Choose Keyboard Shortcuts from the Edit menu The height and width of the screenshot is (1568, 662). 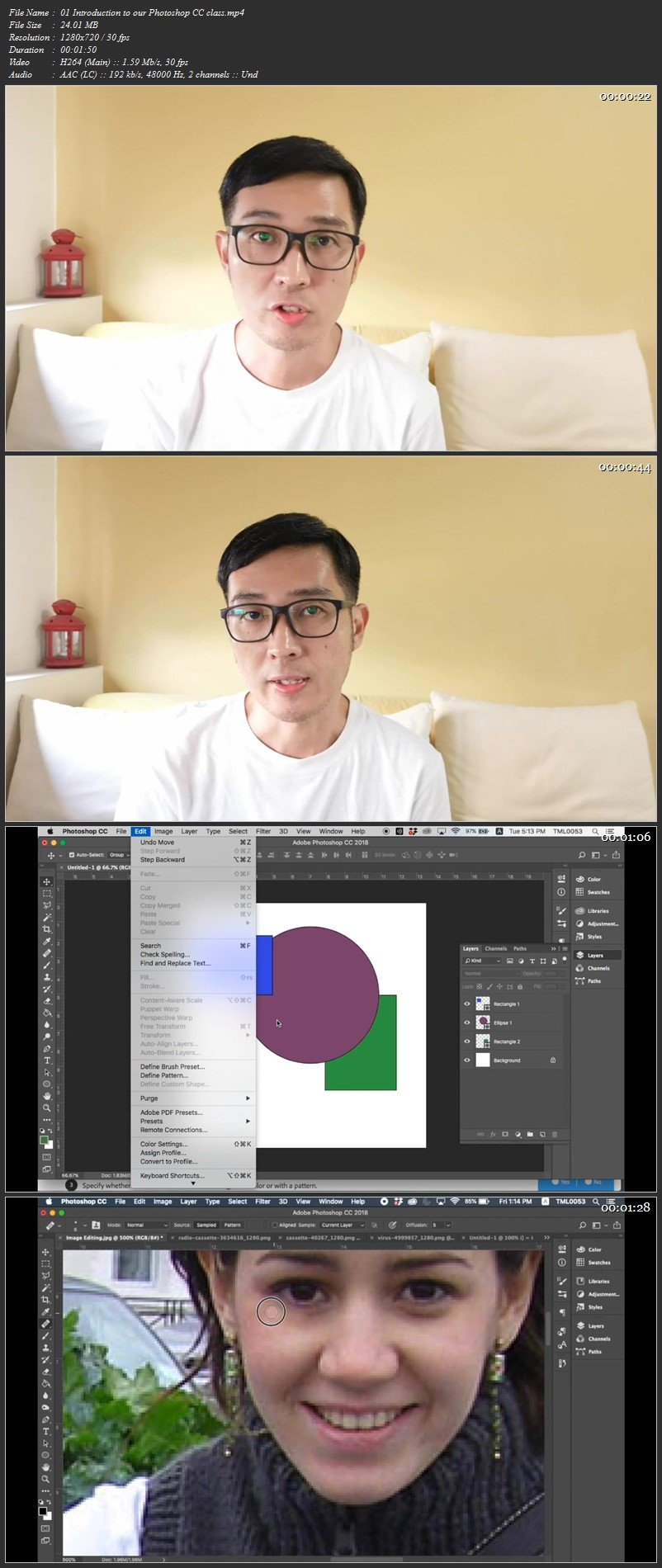click(x=193, y=1176)
